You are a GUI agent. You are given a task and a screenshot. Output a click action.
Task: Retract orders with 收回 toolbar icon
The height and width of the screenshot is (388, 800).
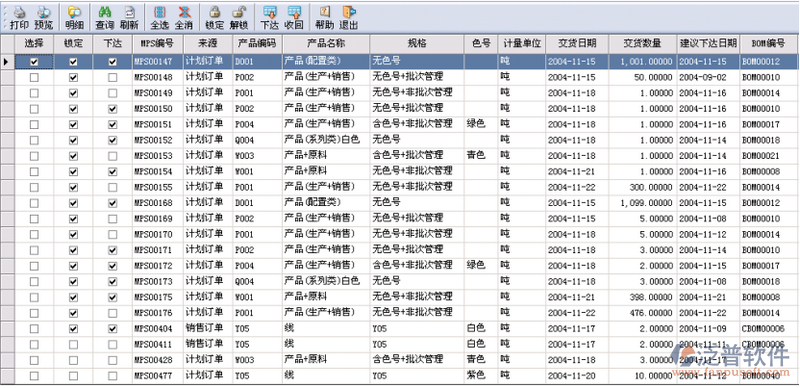click(x=294, y=17)
